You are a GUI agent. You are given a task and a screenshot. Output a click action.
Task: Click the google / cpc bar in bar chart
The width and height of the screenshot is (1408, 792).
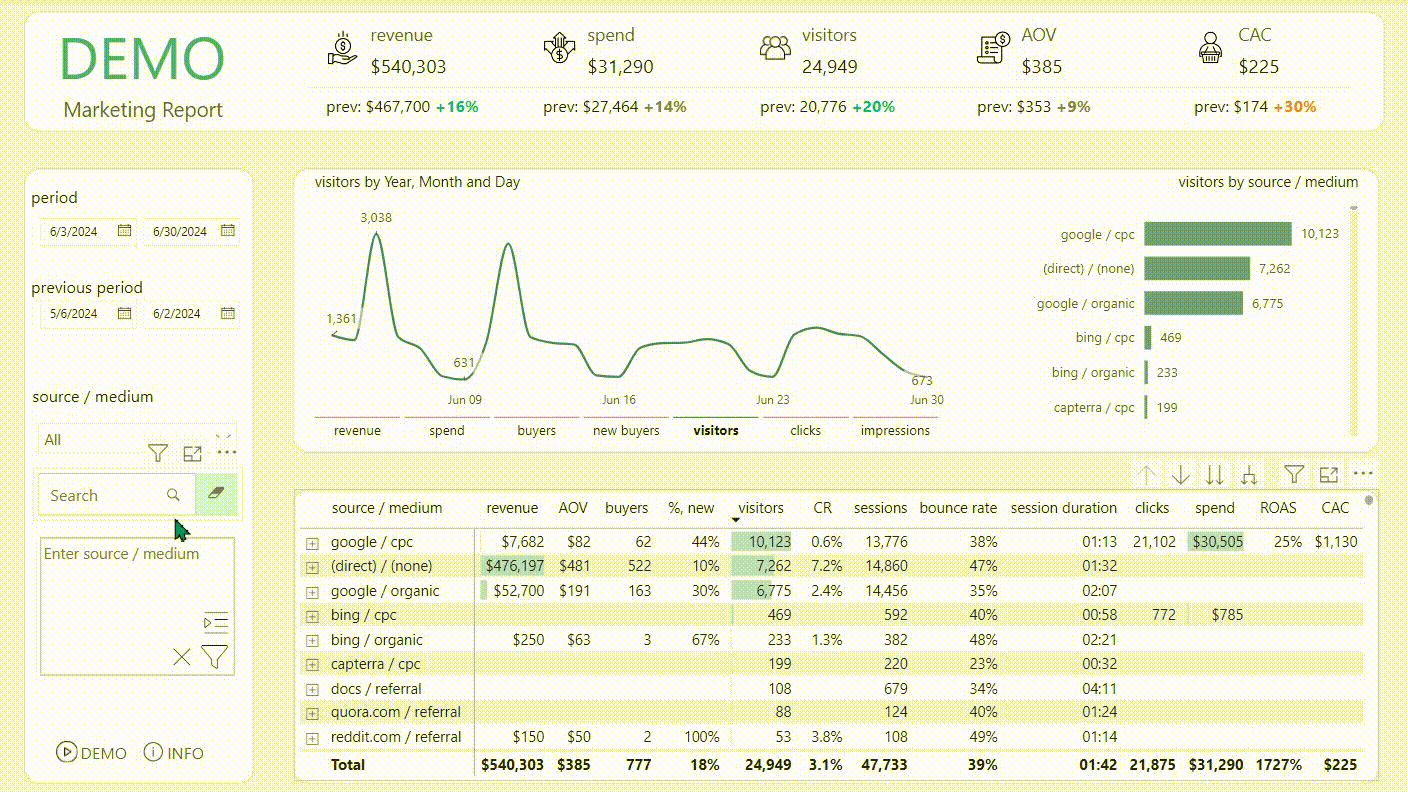tap(1217, 234)
